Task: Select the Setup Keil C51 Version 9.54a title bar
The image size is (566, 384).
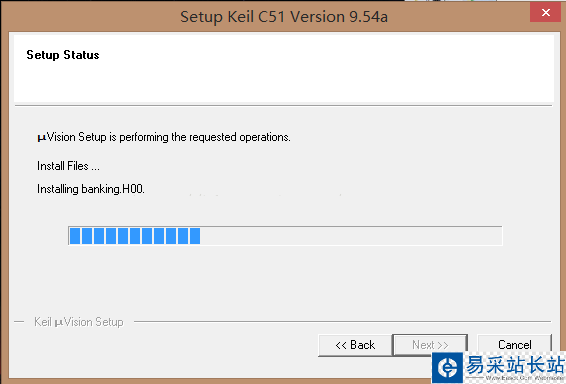Action: [284, 17]
